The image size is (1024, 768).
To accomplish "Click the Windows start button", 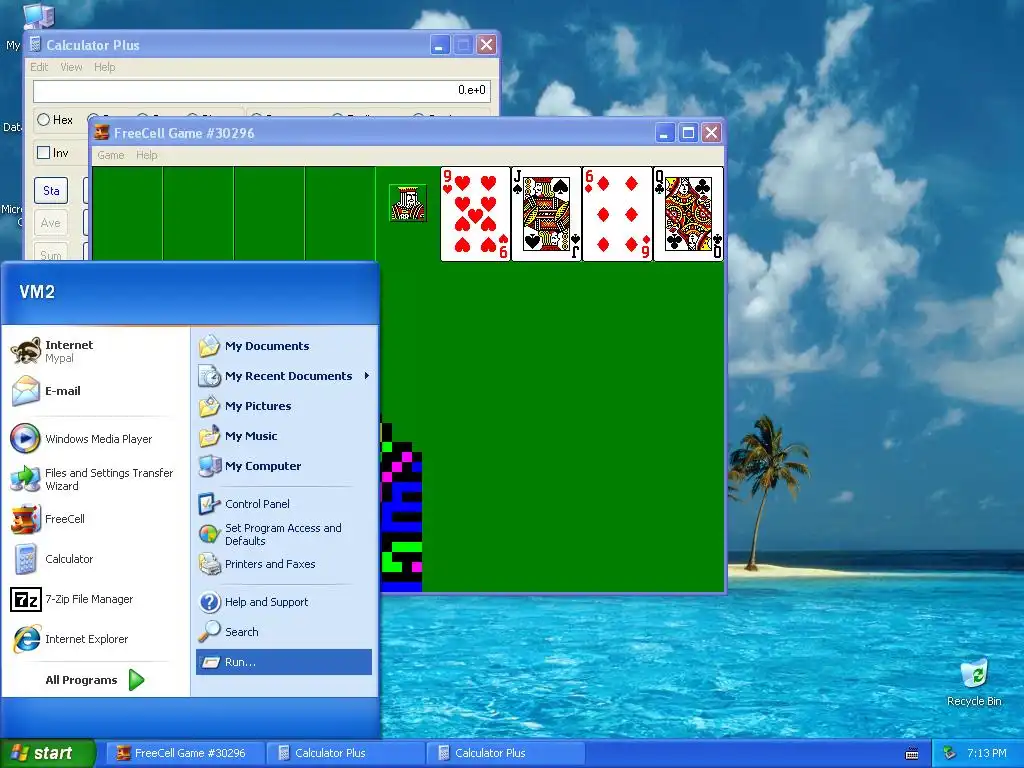I will (x=48, y=753).
